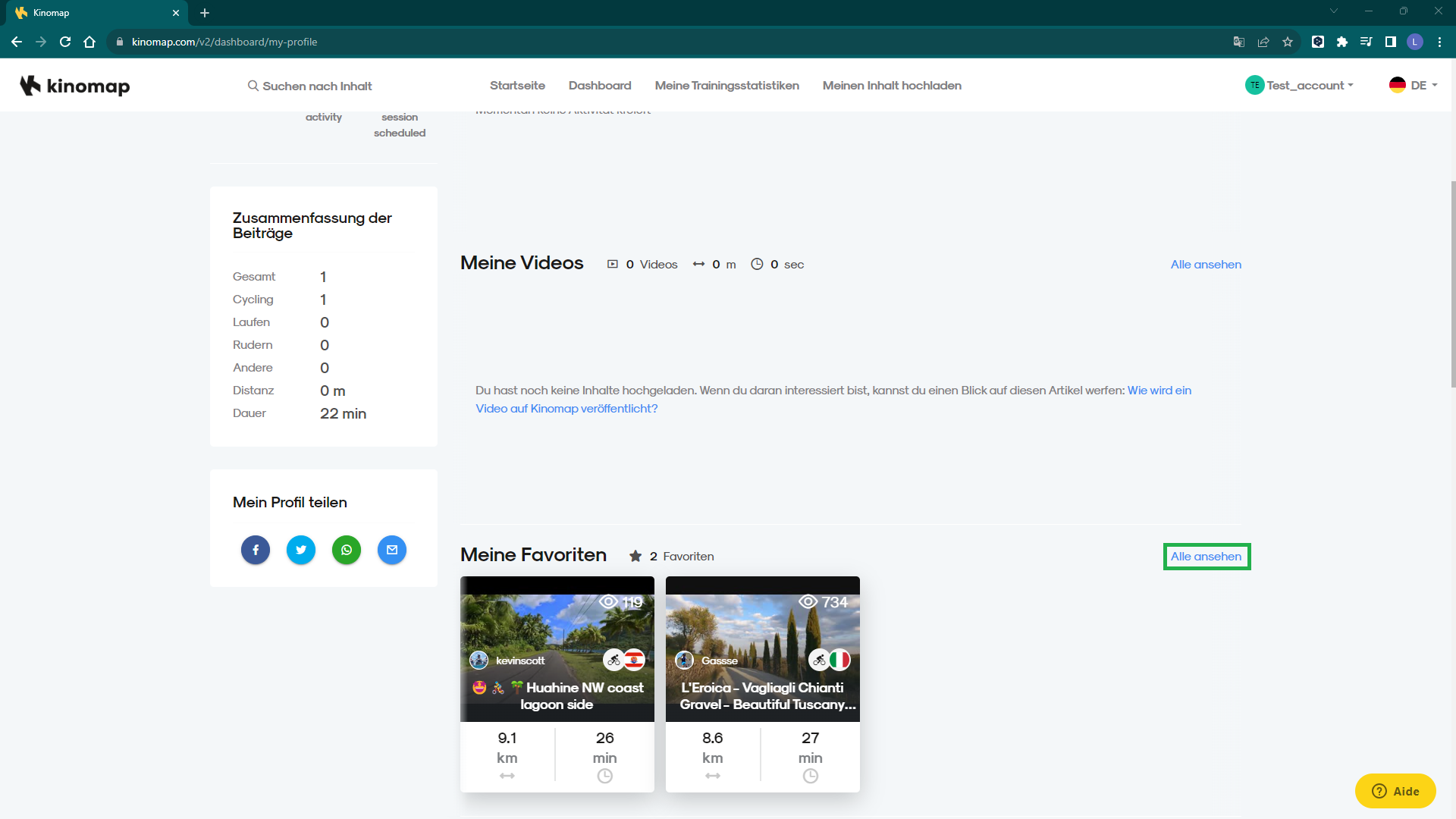
Task: Share profile via Twitter icon
Action: click(x=301, y=550)
